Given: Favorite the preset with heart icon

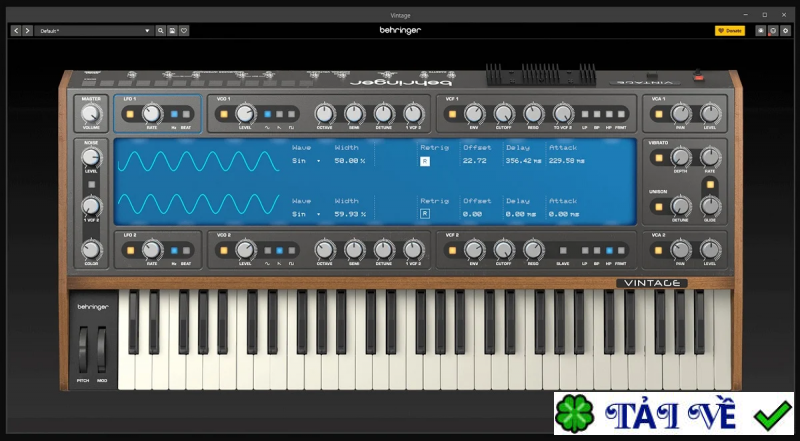Looking at the screenshot, I should click(184, 31).
